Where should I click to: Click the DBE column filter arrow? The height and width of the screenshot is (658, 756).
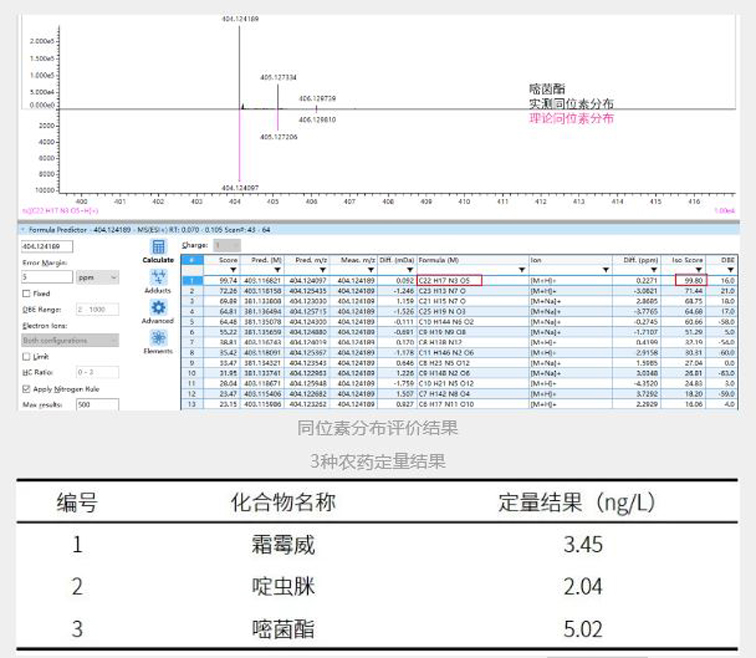point(728,270)
